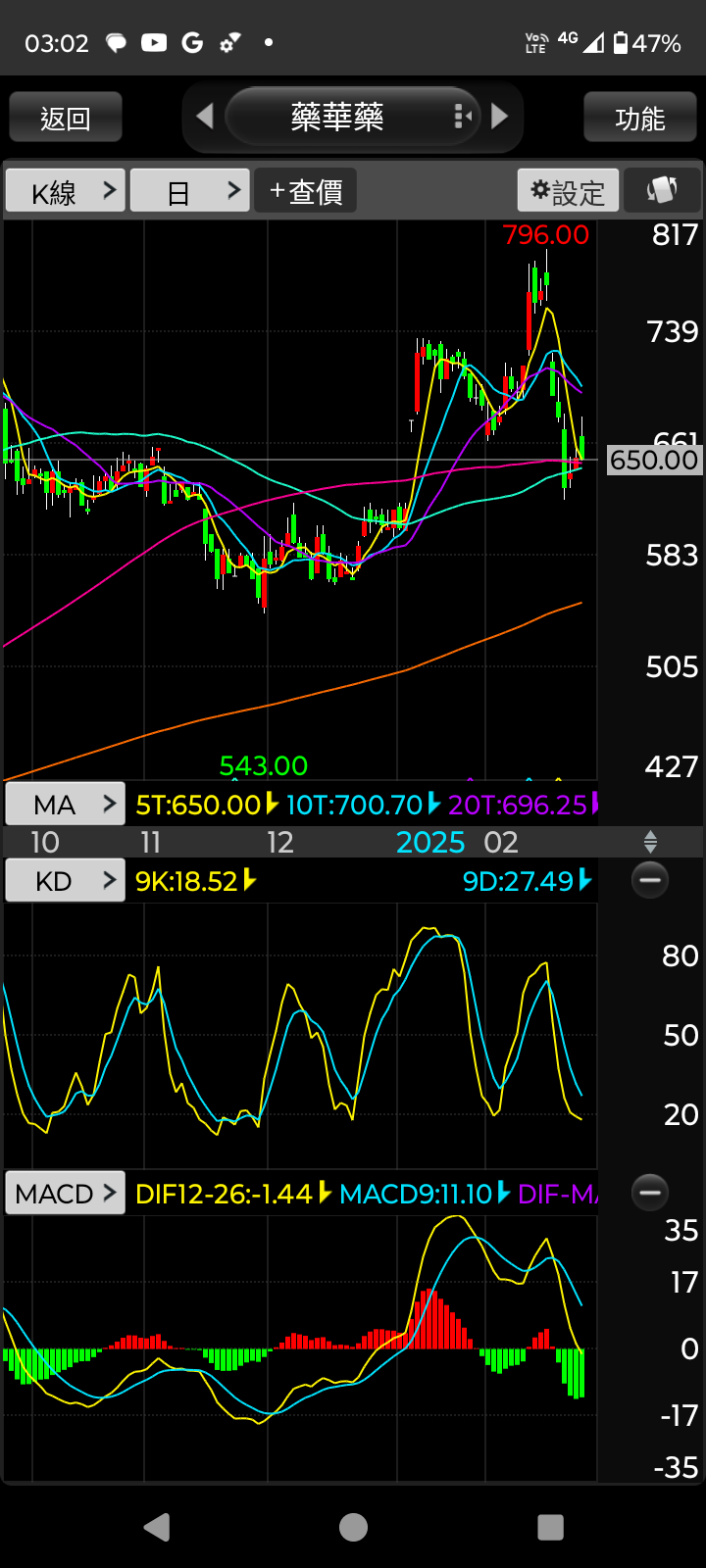Tap the Android back navigation button
Viewport: 706px width, 1568px height.
click(157, 1527)
